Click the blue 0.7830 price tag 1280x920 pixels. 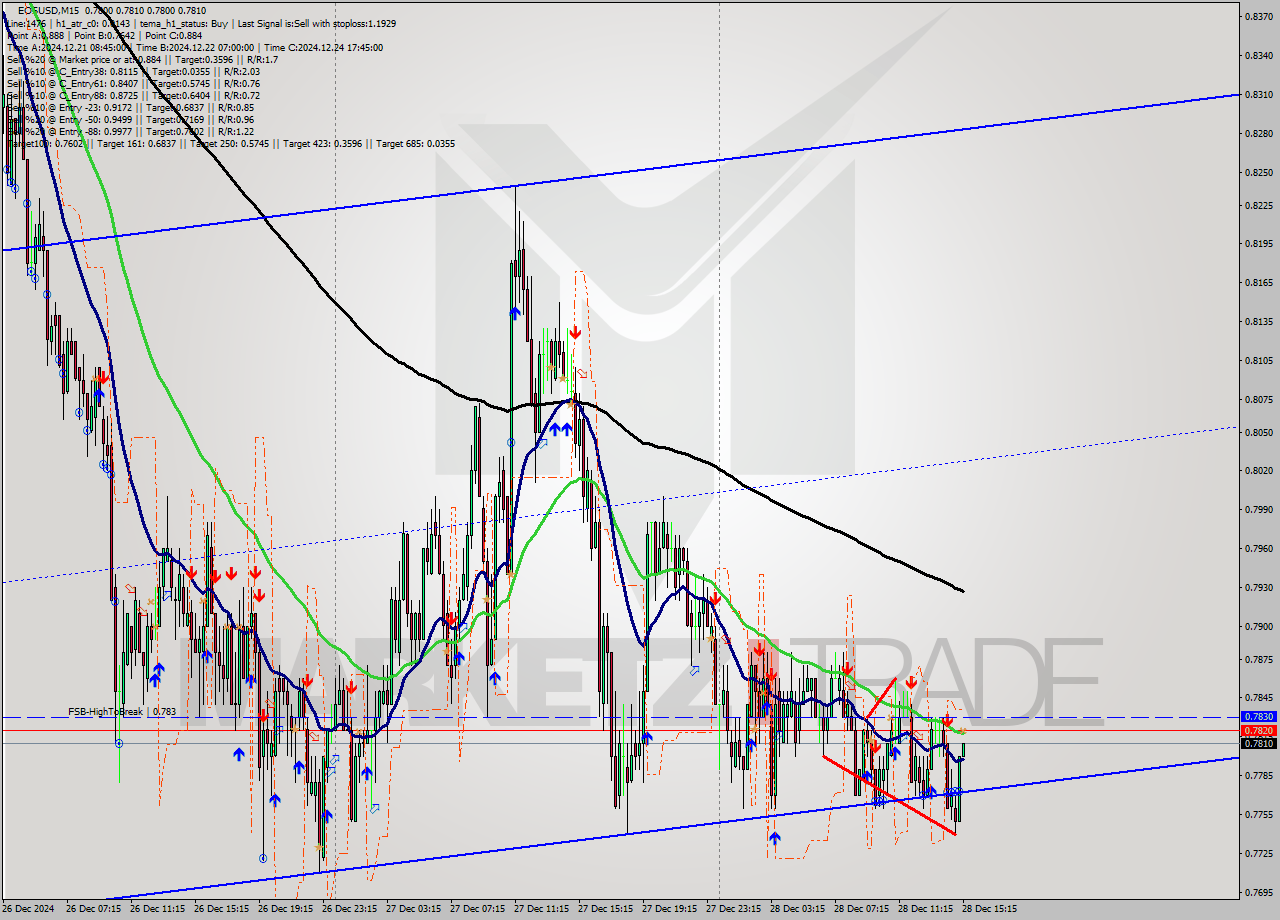tap(1258, 717)
